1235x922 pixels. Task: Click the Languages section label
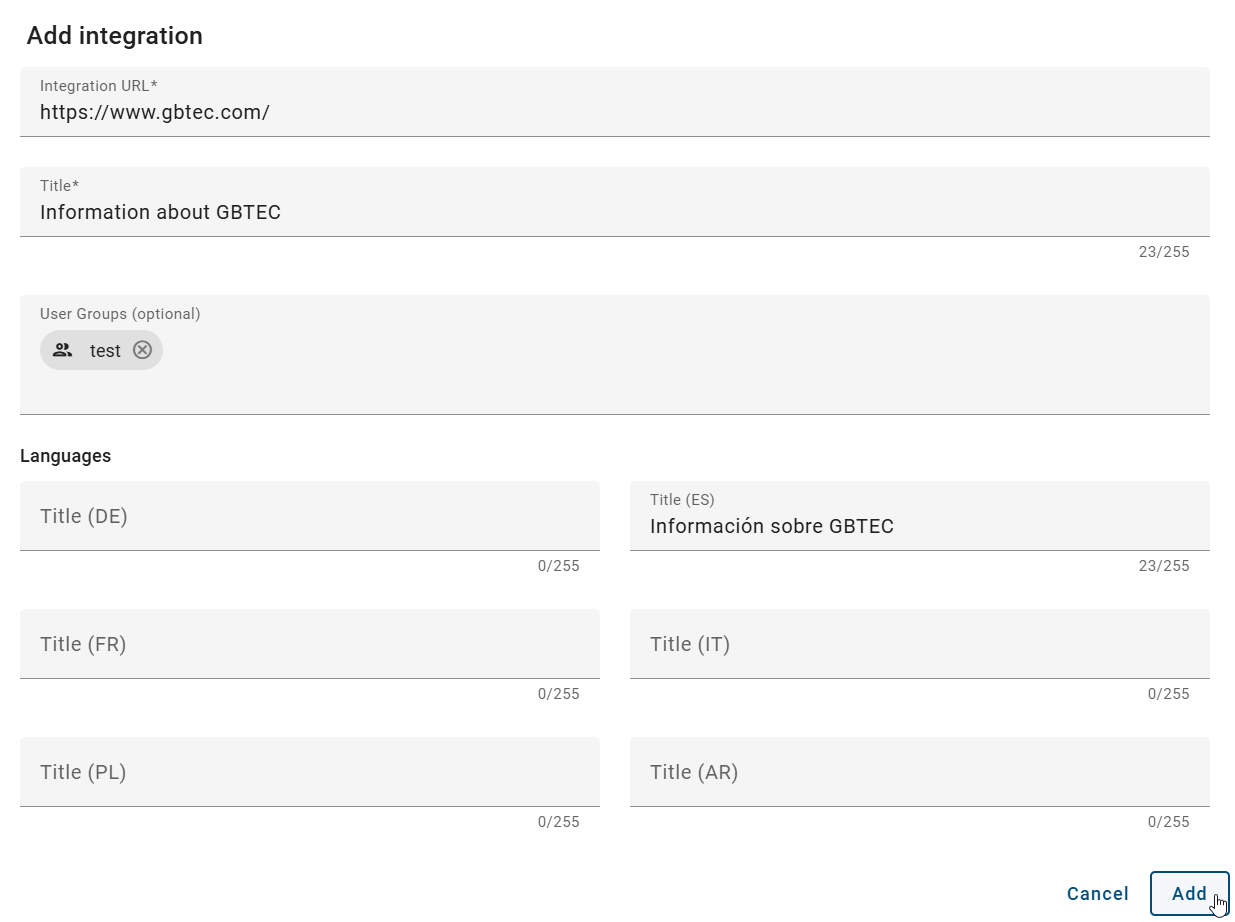point(64,455)
